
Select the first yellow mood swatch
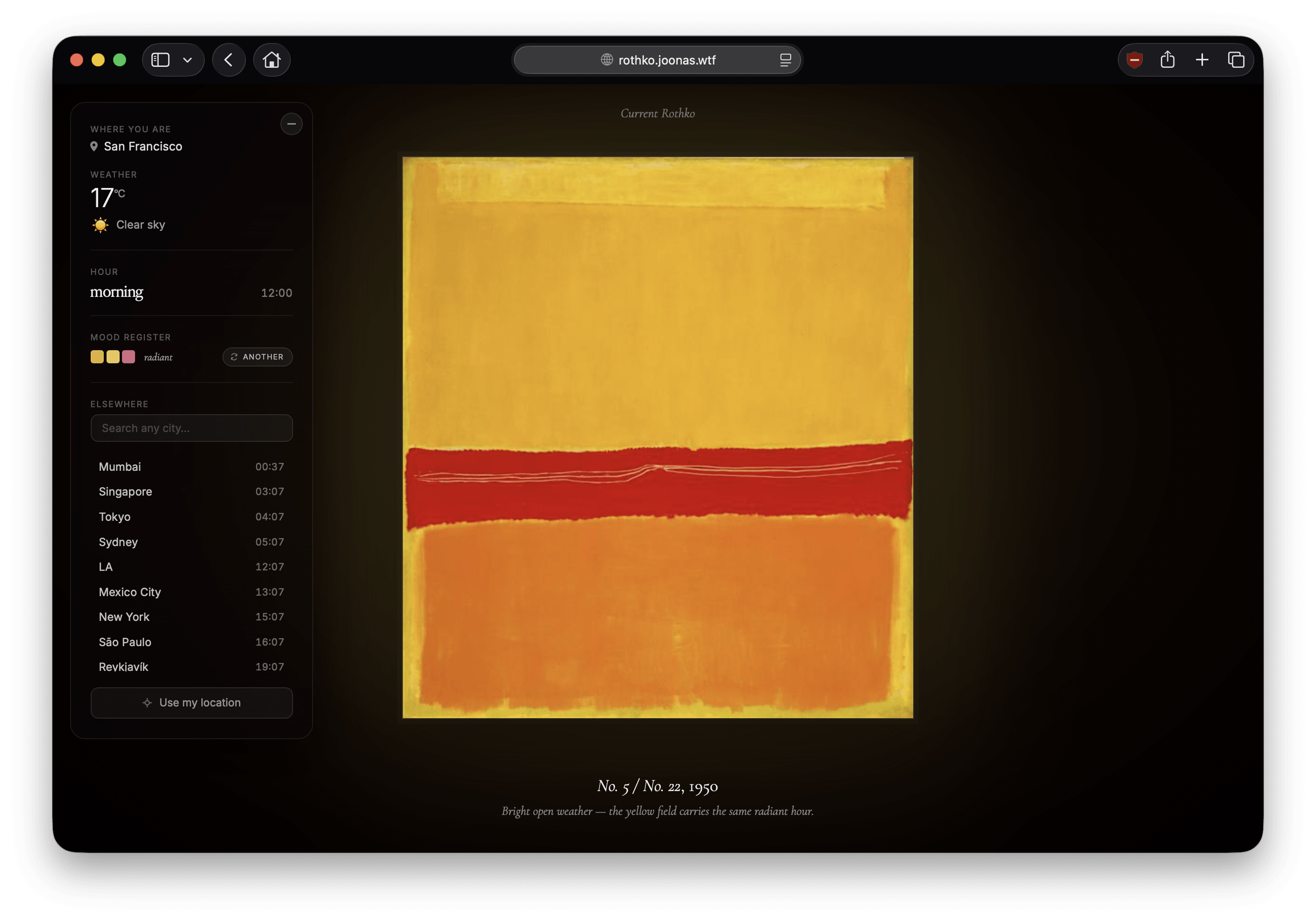[x=98, y=357]
